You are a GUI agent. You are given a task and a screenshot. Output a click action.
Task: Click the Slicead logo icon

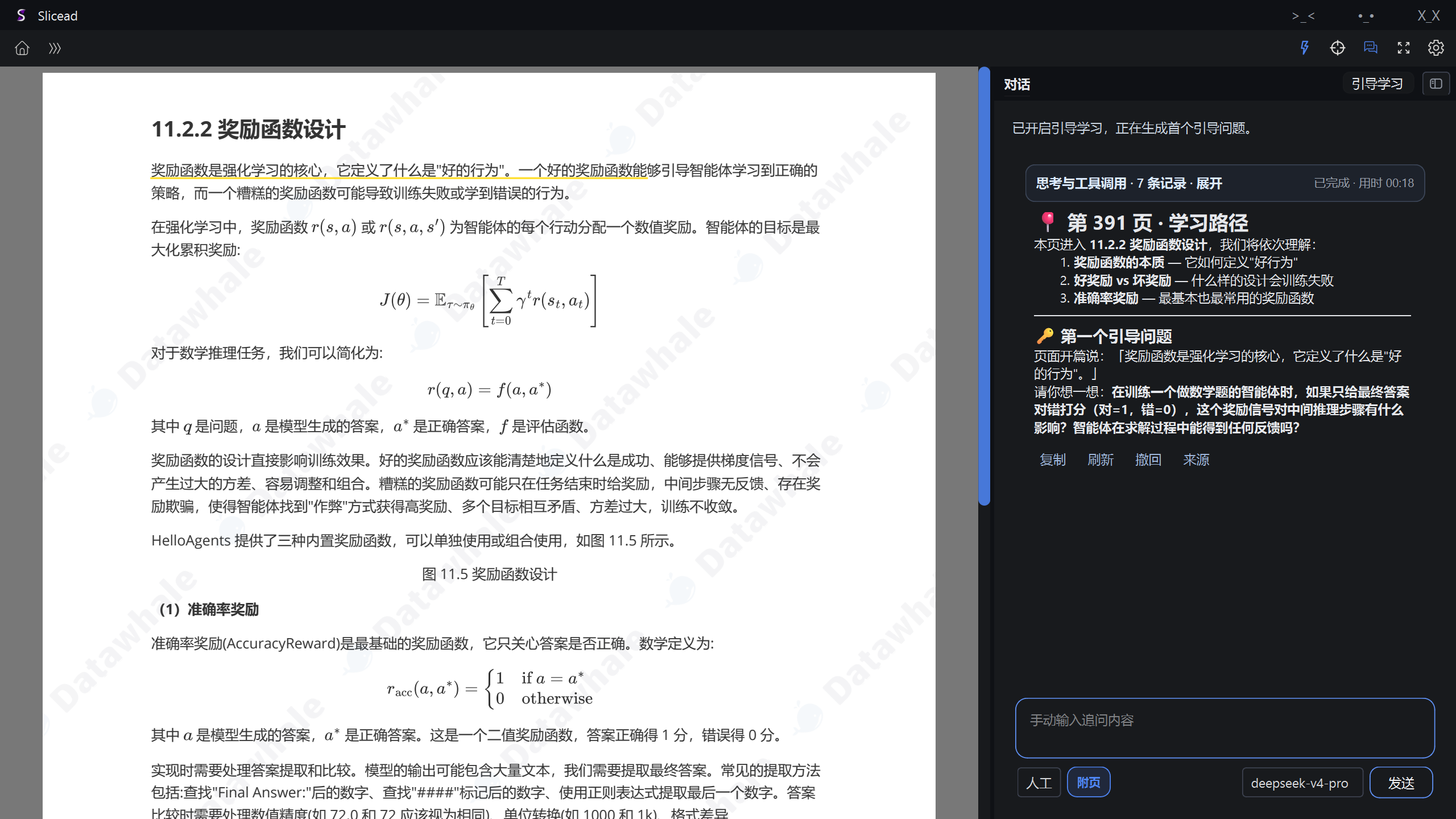pyautogui.click(x=21, y=15)
